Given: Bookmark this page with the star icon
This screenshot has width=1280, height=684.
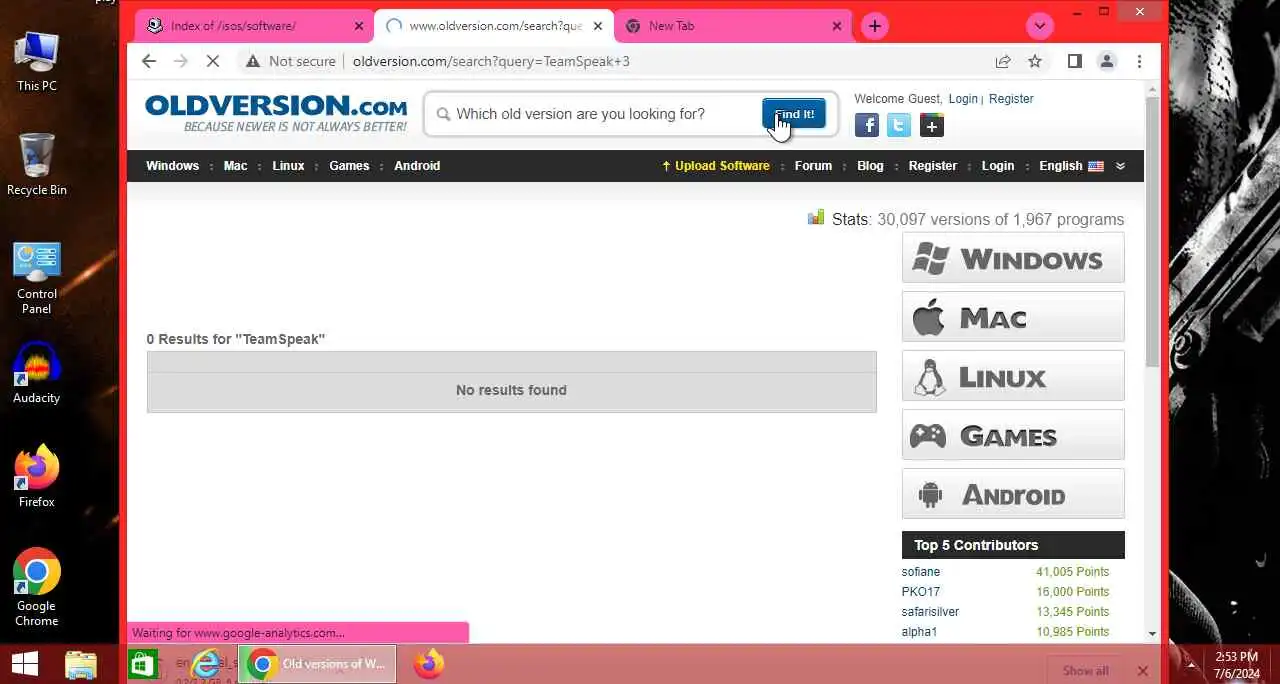Looking at the screenshot, I should tap(1035, 61).
